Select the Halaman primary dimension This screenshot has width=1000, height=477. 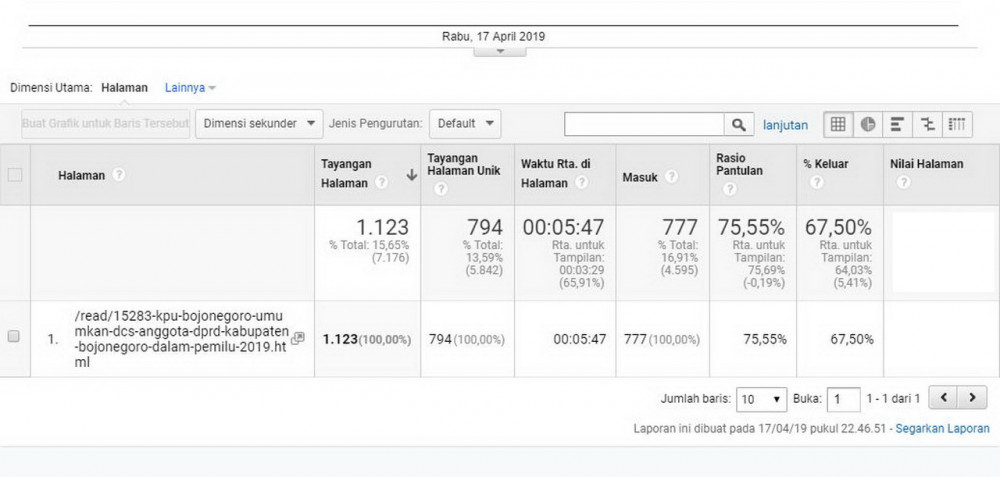(125, 88)
